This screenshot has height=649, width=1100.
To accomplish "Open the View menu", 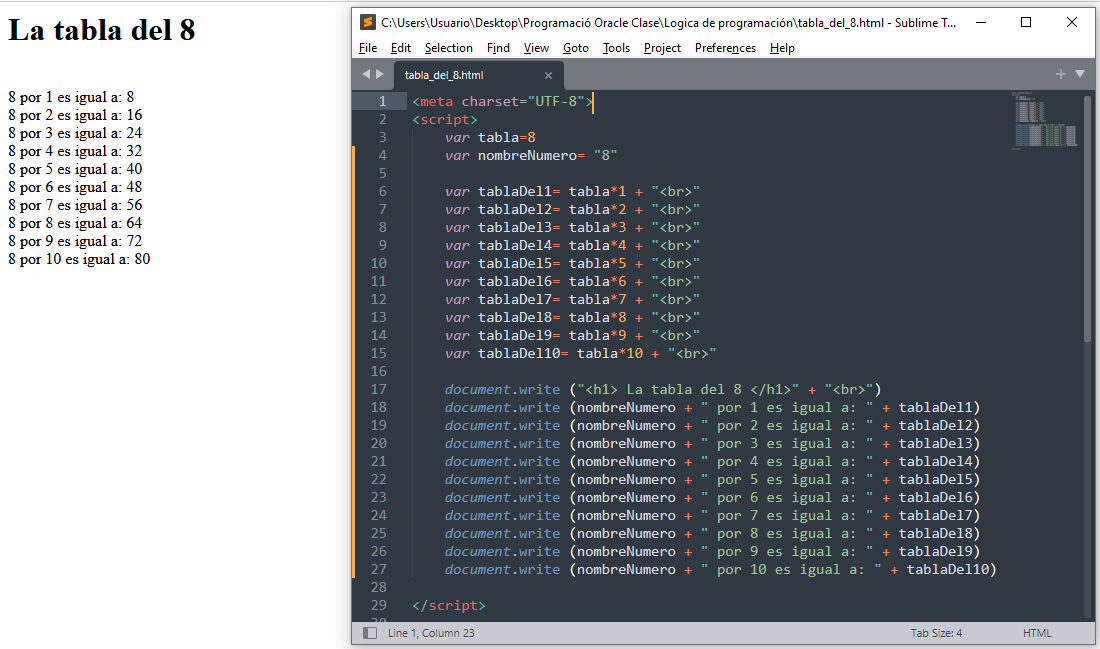I will coord(536,48).
